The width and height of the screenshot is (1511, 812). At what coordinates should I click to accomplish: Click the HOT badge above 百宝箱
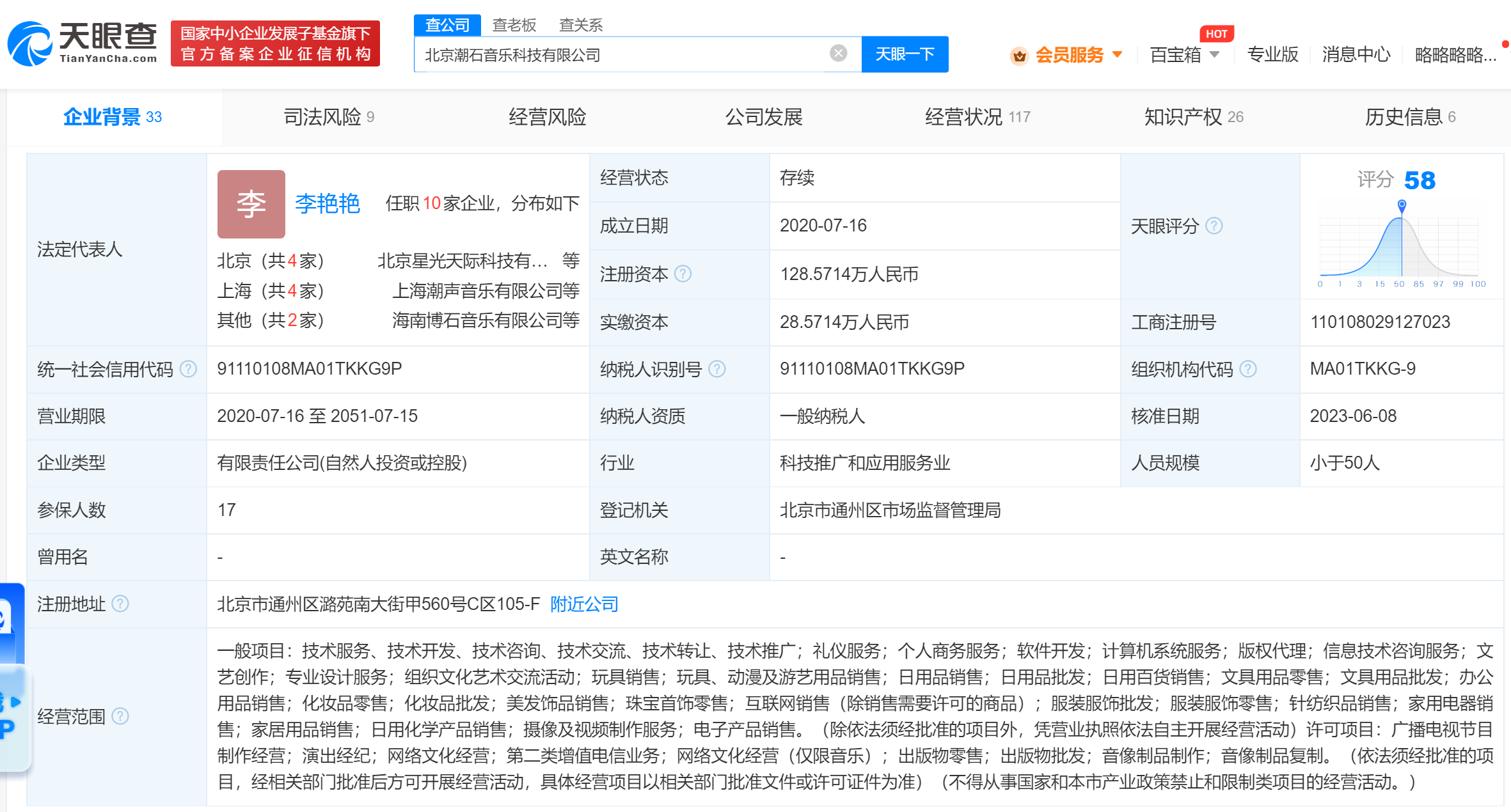coord(1216,34)
